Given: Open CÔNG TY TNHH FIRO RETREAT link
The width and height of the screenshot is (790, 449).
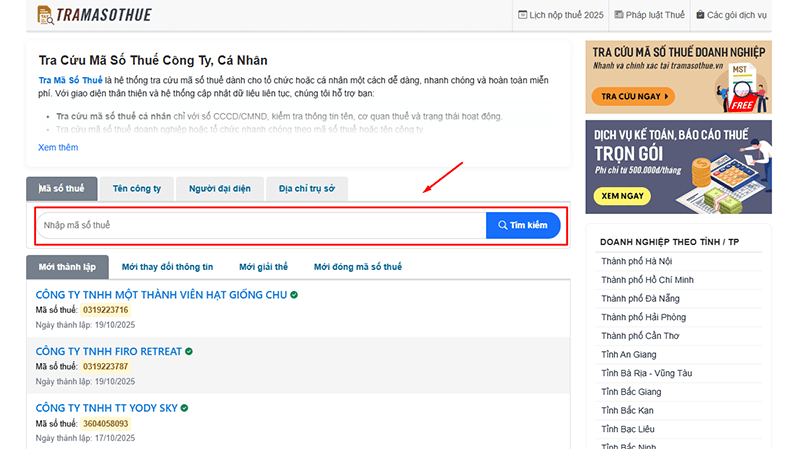Looking at the screenshot, I should click(x=109, y=352).
